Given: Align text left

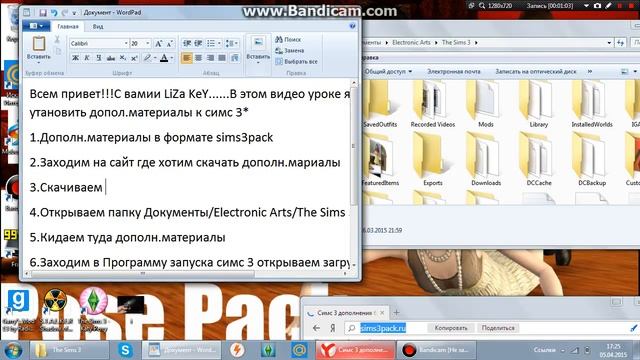Looking at the screenshot, I should [187, 58].
